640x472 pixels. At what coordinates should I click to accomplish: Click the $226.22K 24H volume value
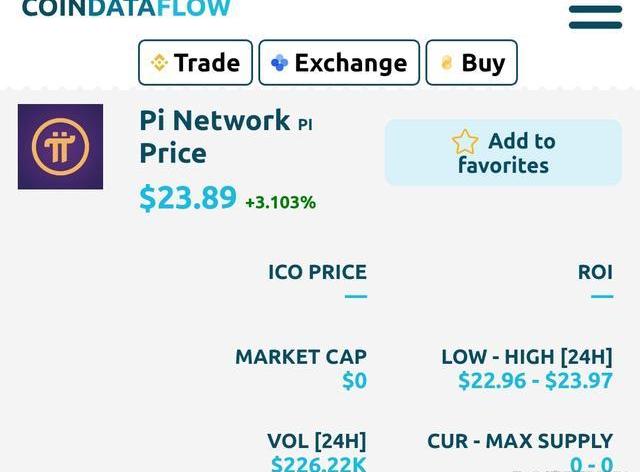click(x=318, y=463)
